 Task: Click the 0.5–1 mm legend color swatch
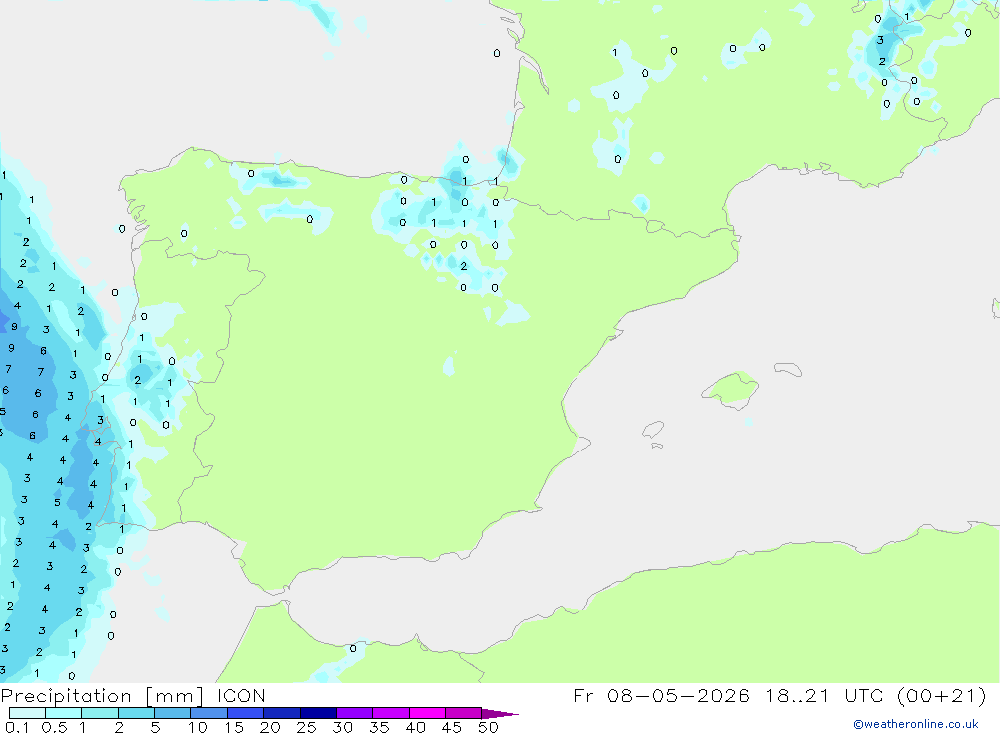point(64,713)
